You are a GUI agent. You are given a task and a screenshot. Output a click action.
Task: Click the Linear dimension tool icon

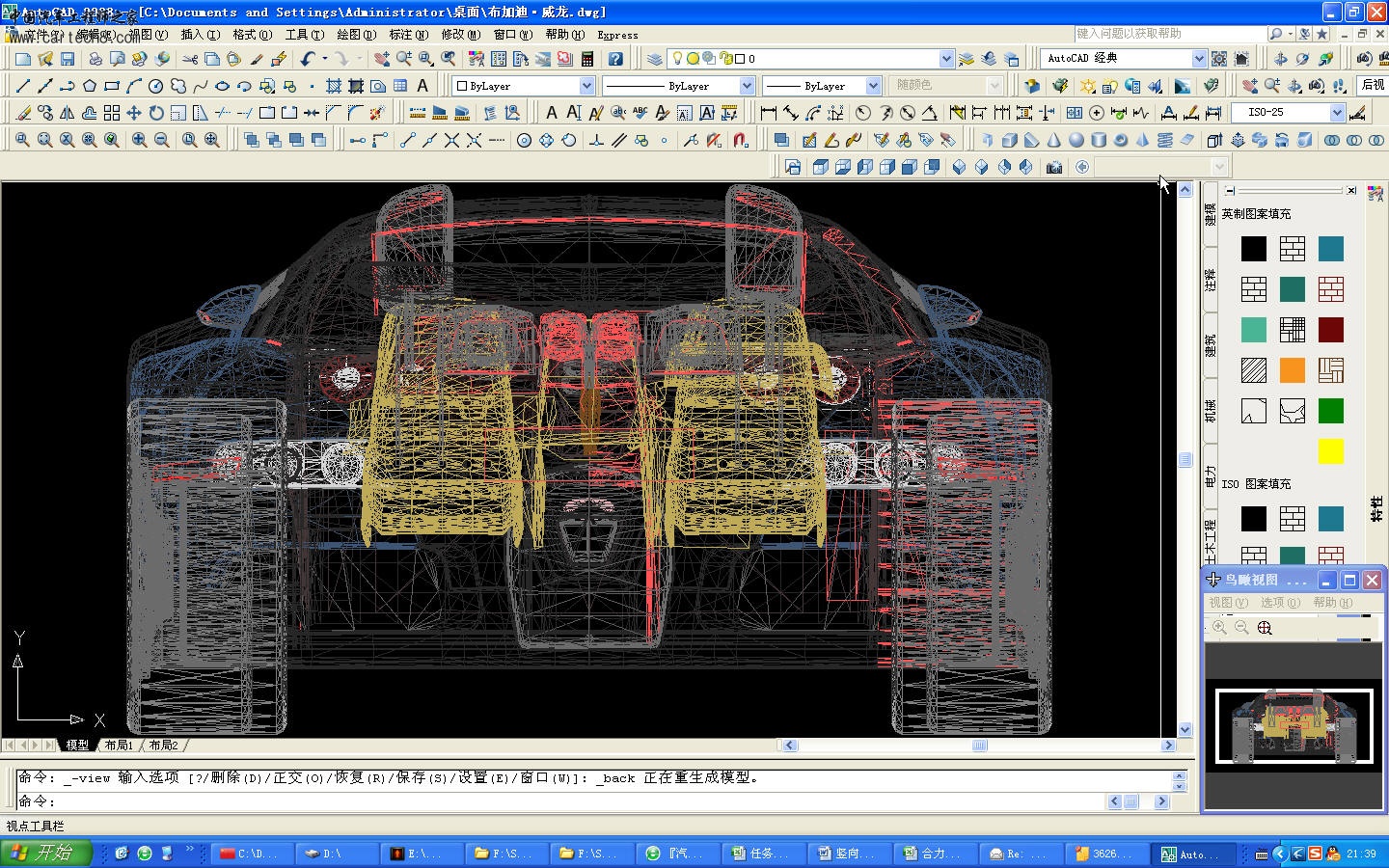[769, 113]
